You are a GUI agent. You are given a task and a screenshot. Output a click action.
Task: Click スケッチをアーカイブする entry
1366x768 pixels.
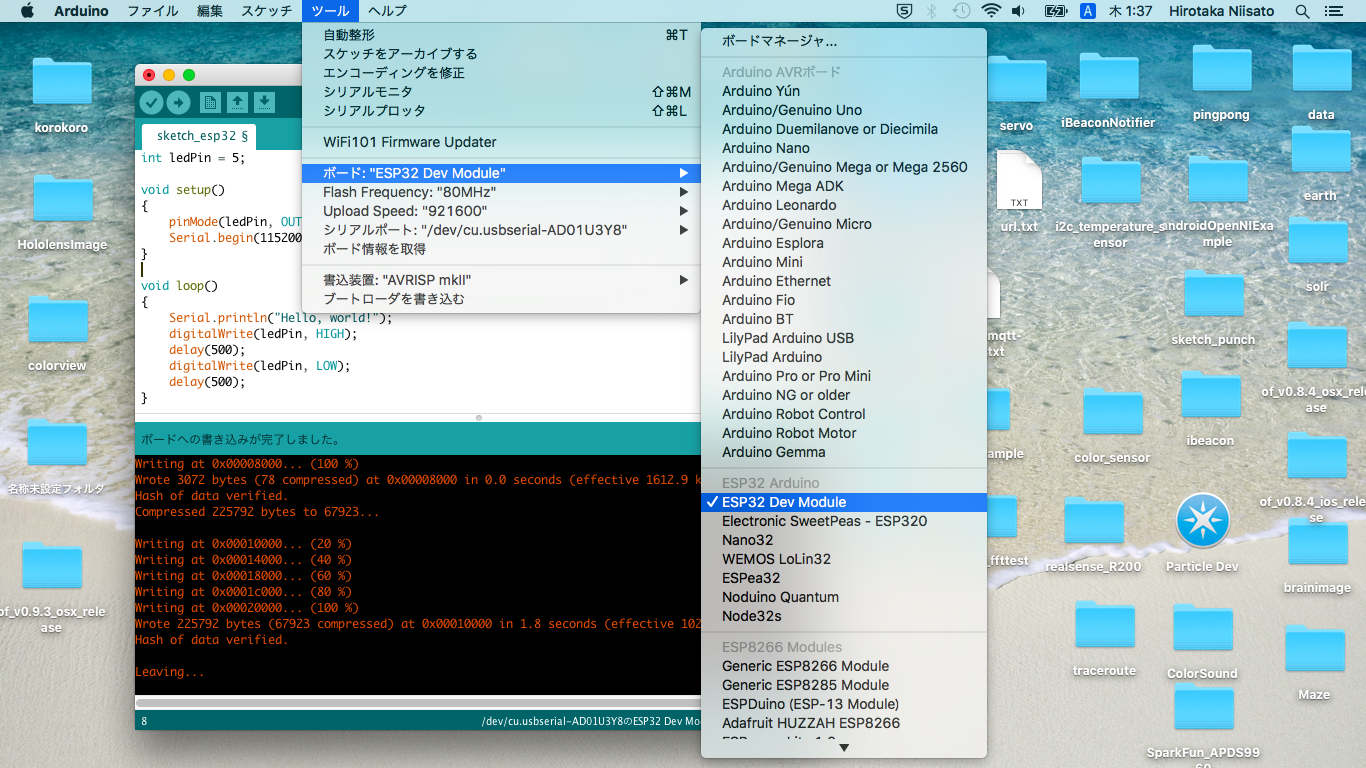[x=501, y=54]
